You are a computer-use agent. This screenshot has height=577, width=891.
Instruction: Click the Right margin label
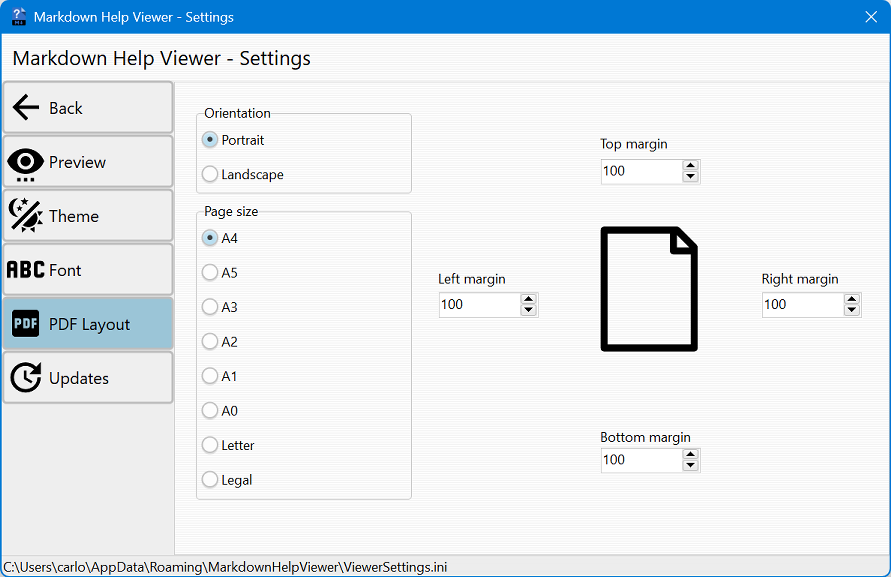800,279
